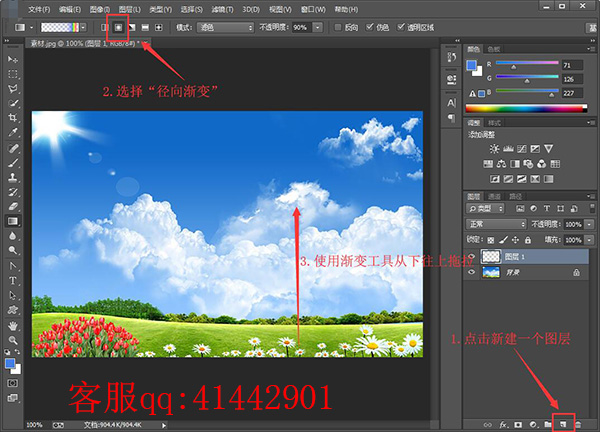Open the 编辑(E) menu
Viewport: 600px width, 432px height.
70,9
